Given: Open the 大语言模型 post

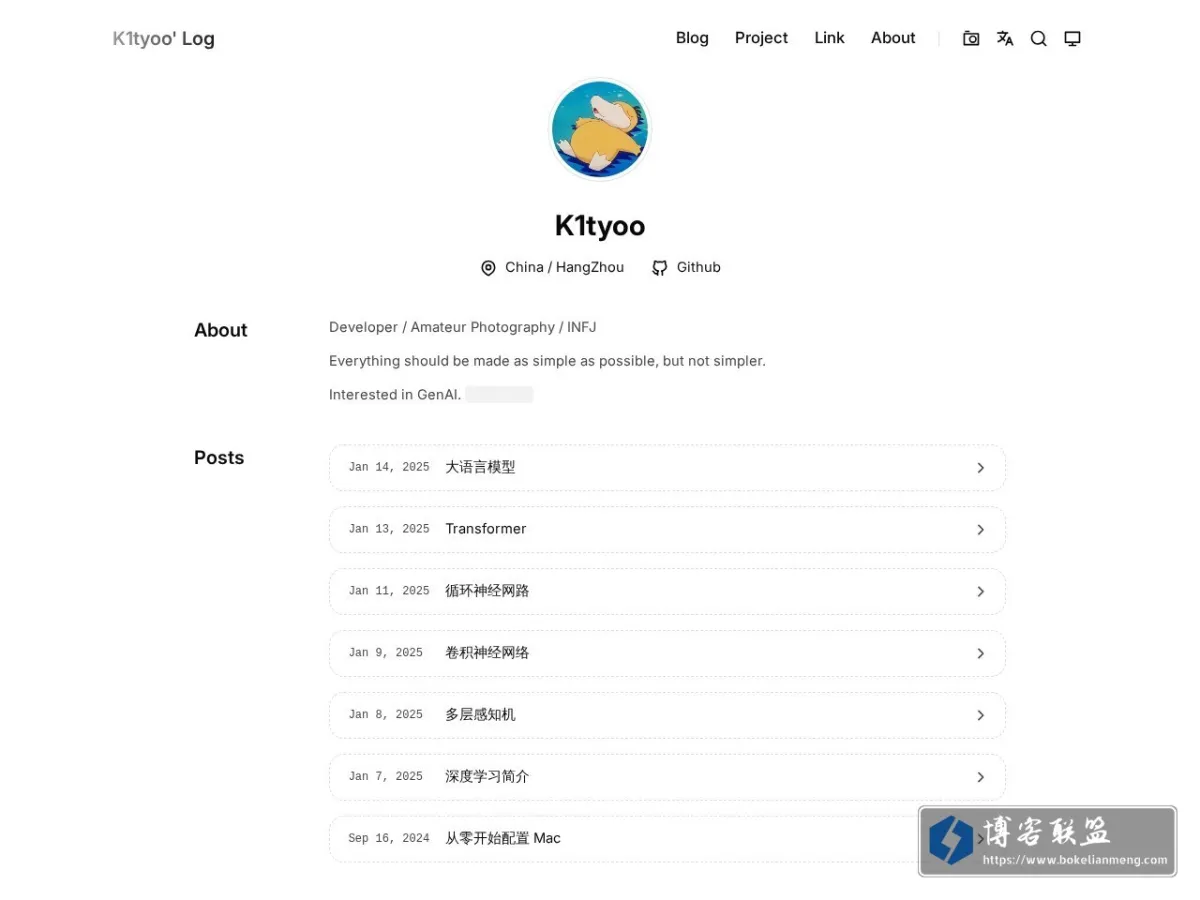Looking at the screenshot, I should click(667, 467).
